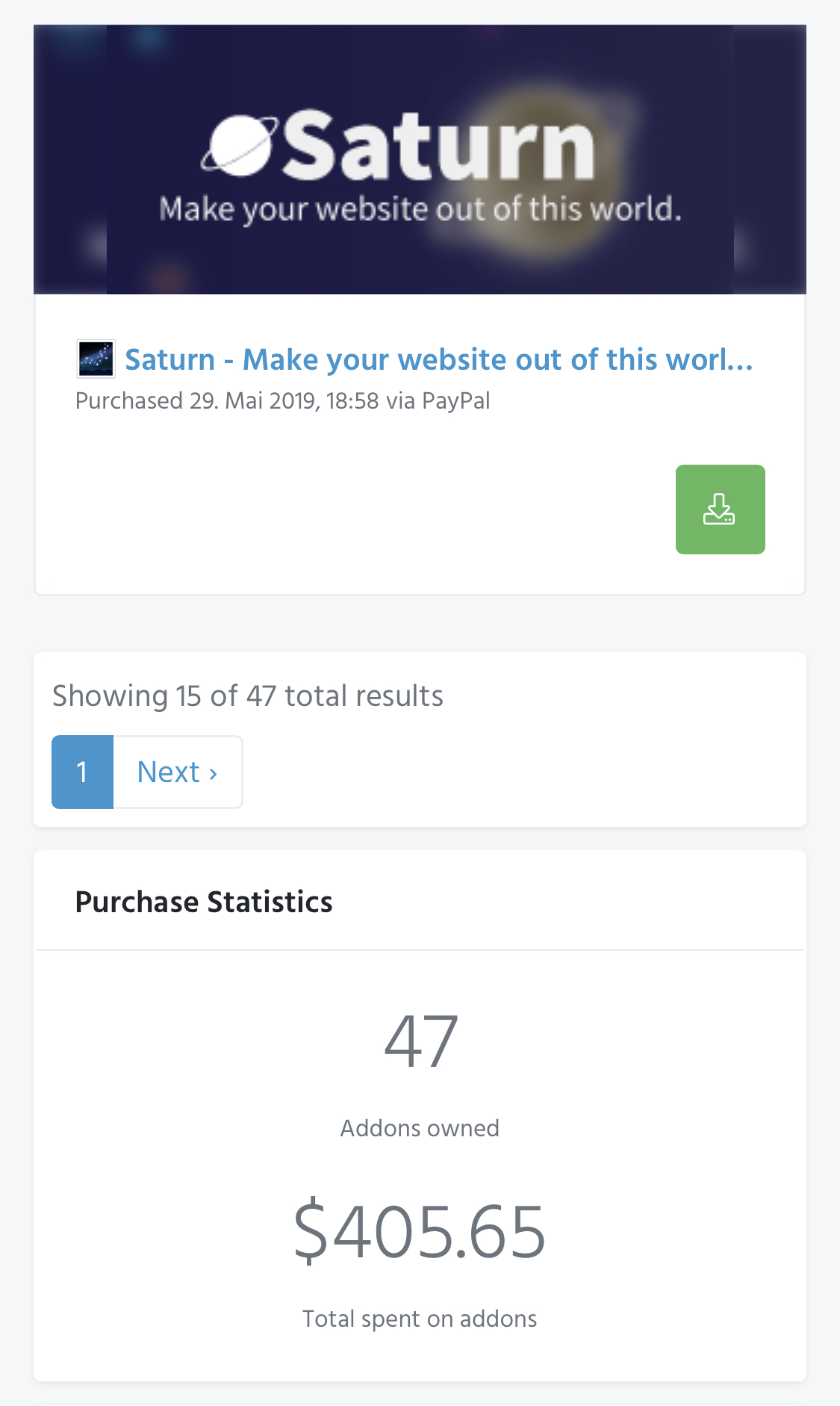The height and width of the screenshot is (1406, 840).
Task: Click the Showing 15 of 47 results text
Action: [x=248, y=696]
